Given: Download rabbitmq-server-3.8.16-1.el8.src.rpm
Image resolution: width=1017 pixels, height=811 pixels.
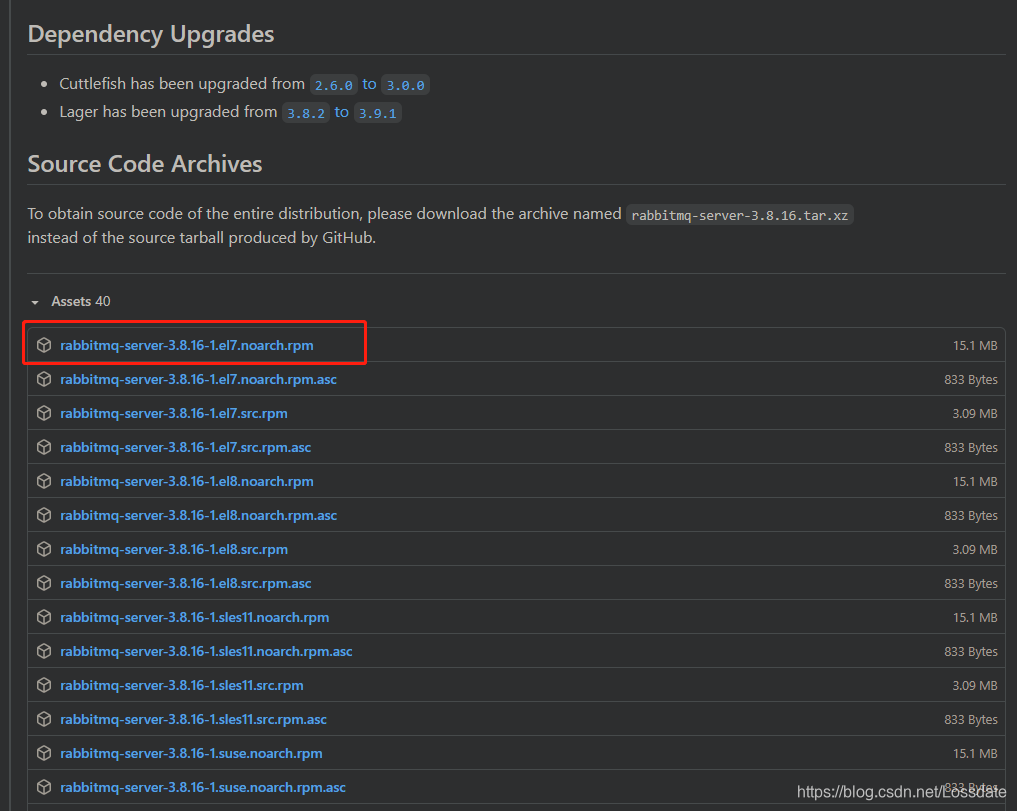Looking at the screenshot, I should (174, 550).
